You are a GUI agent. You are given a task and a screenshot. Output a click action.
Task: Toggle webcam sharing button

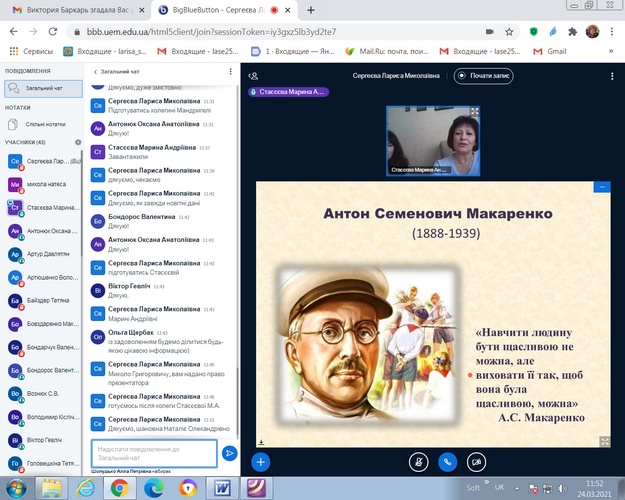pyautogui.click(x=476, y=462)
